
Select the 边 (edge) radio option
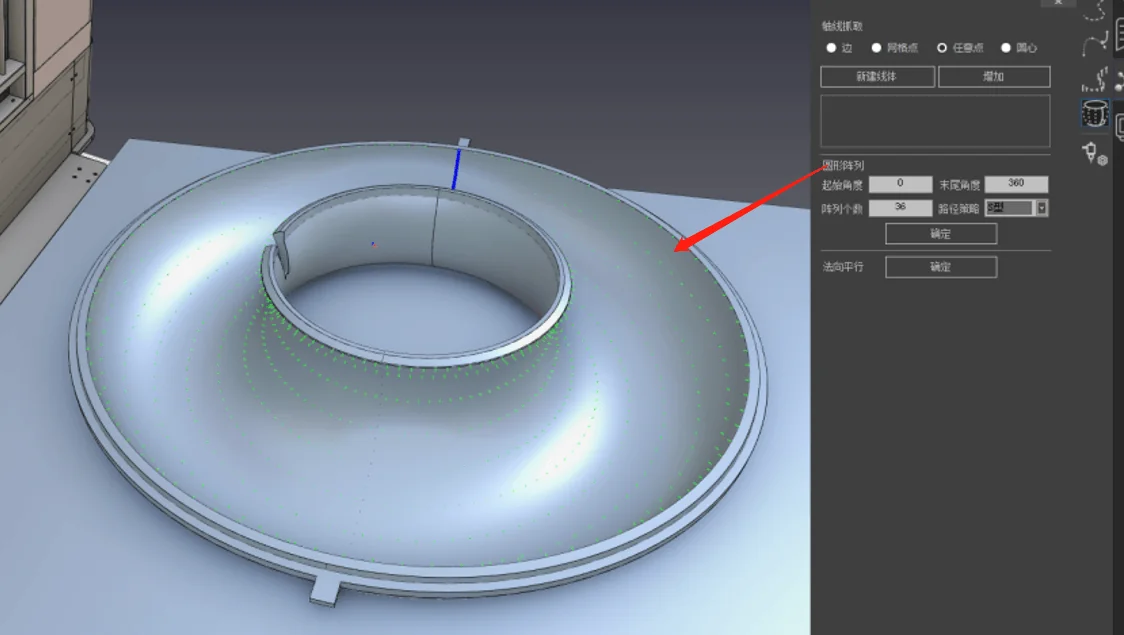[x=839, y=48]
